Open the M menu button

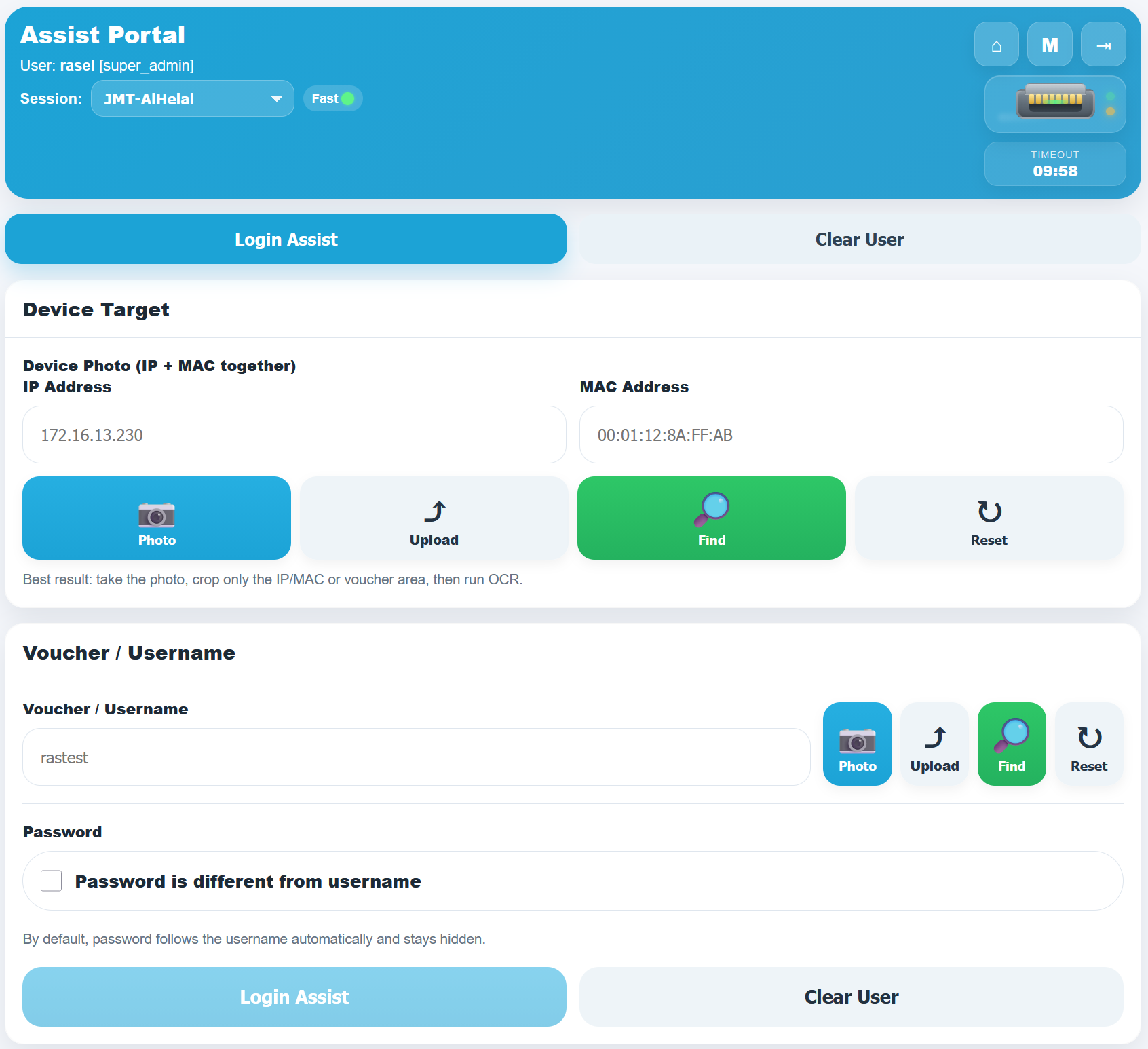pos(1050,45)
